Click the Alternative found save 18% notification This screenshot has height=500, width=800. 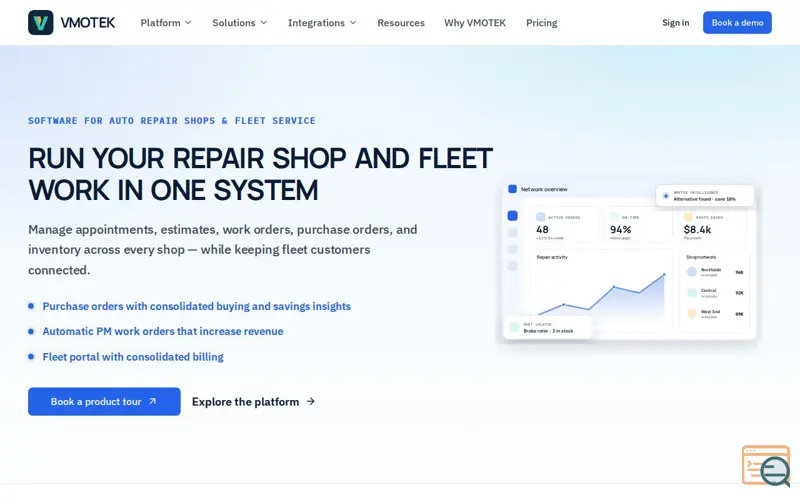[x=705, y=196]
